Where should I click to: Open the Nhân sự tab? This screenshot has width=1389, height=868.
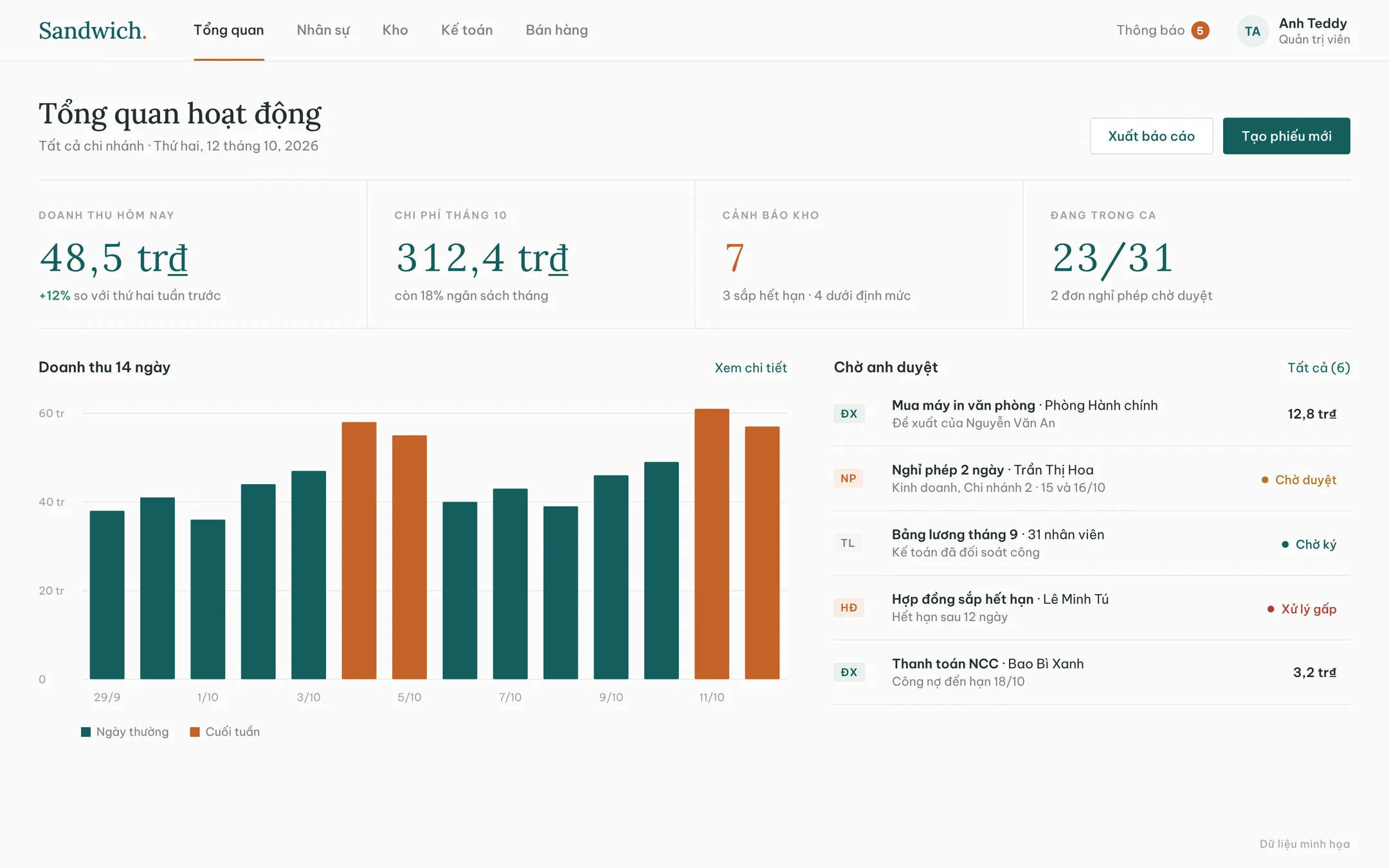323,30
